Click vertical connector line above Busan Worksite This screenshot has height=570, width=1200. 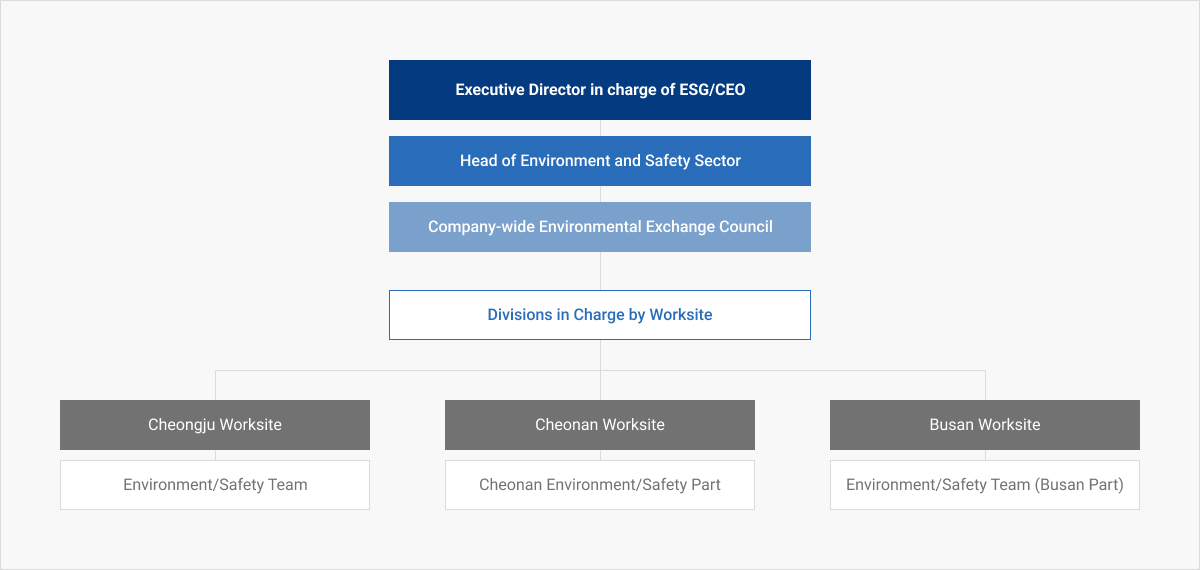tap(985, 385)
